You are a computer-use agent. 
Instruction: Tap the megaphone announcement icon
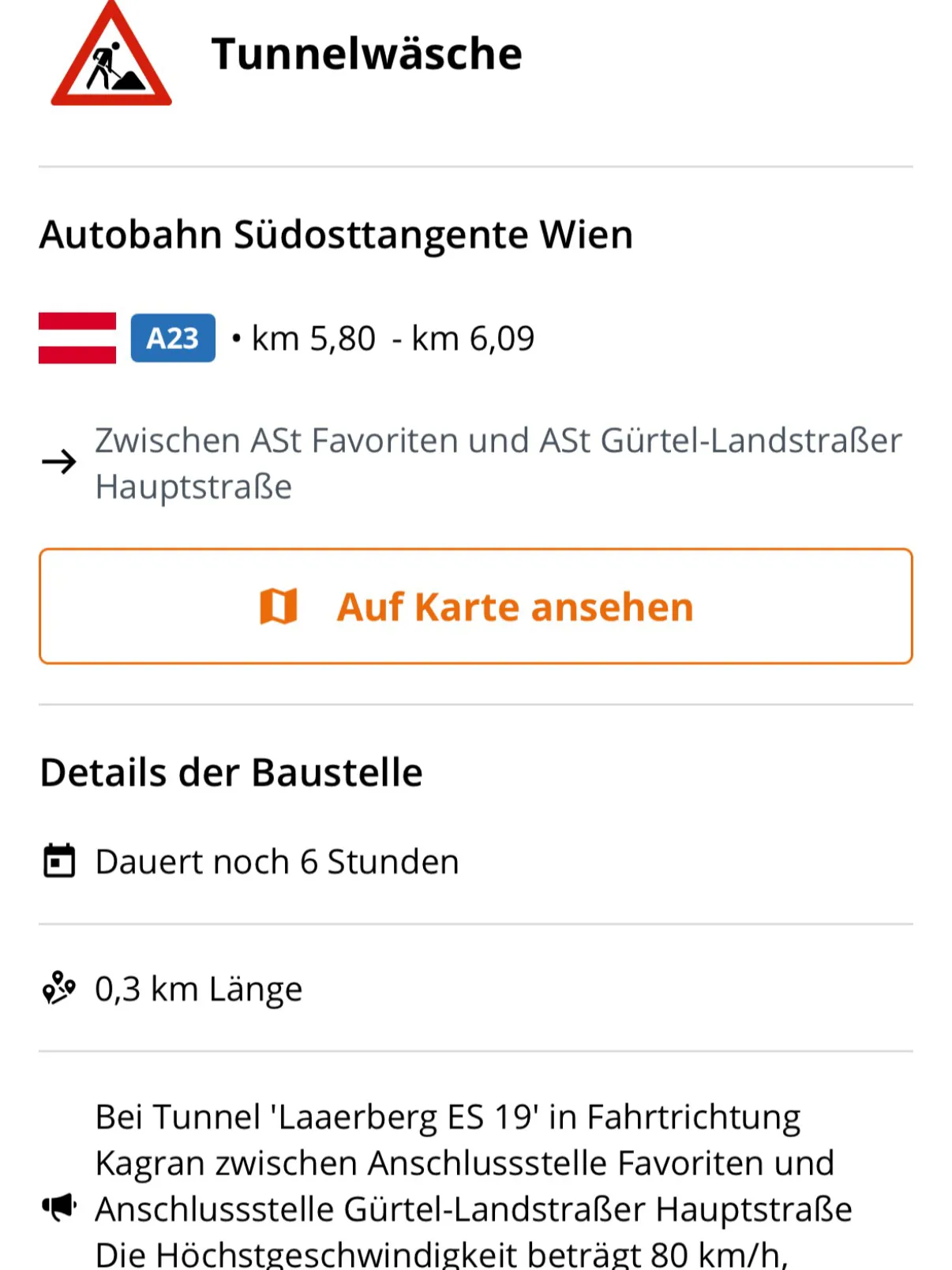pyautogui.click(x=59, y=1206)
